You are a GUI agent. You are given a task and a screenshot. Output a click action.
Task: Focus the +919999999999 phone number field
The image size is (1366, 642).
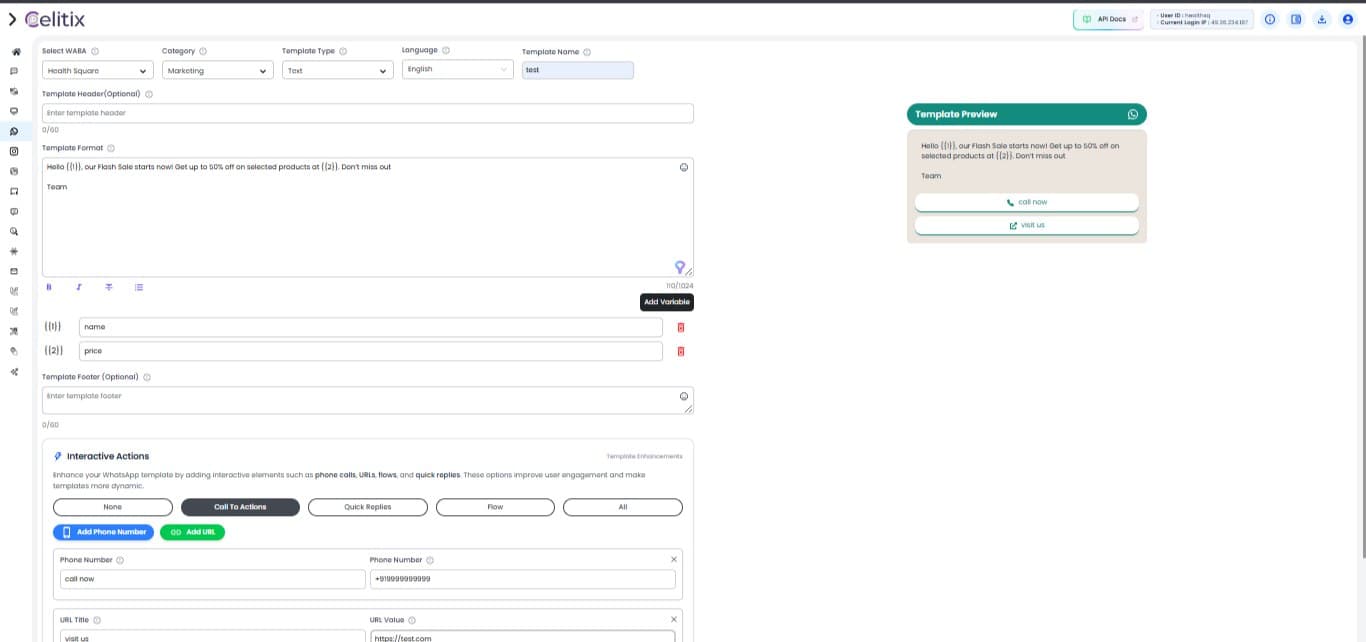523,579
